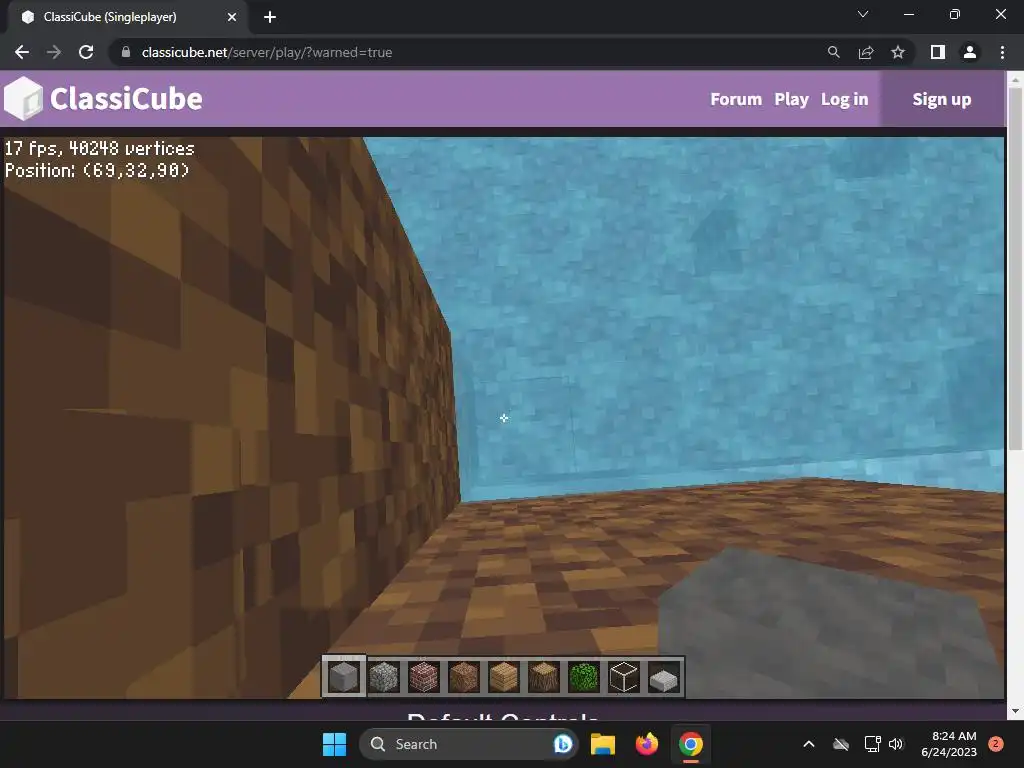Go to Log in page
Screen dimensions: 1024x768
pyautogui.click(x=844, y=99)
